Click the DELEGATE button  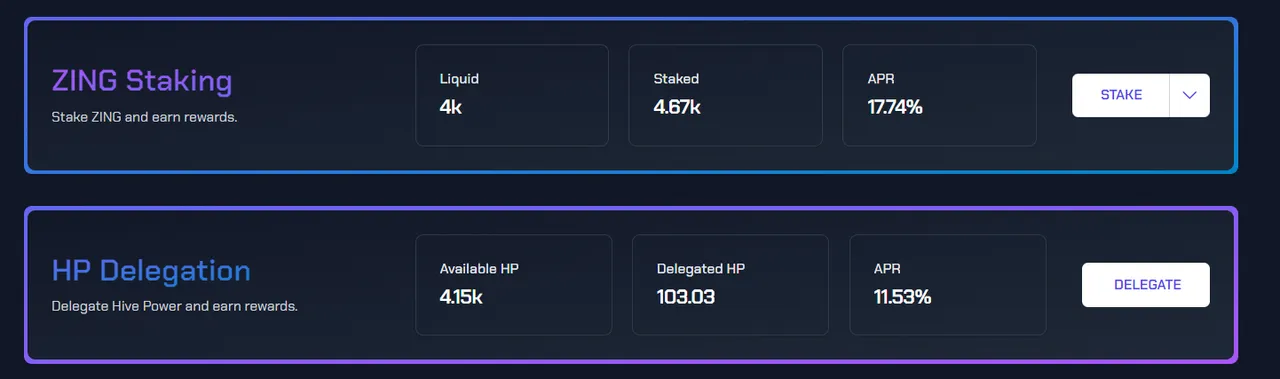(x=1146, y=285)
